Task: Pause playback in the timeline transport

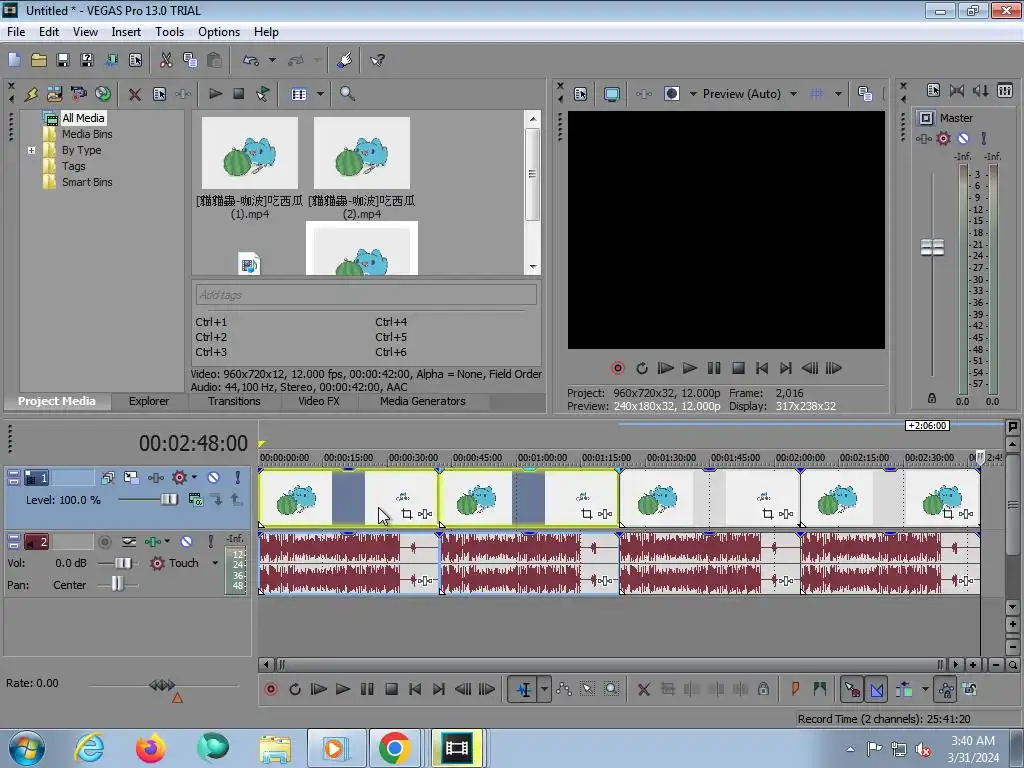Action: (x=367, y=689)
